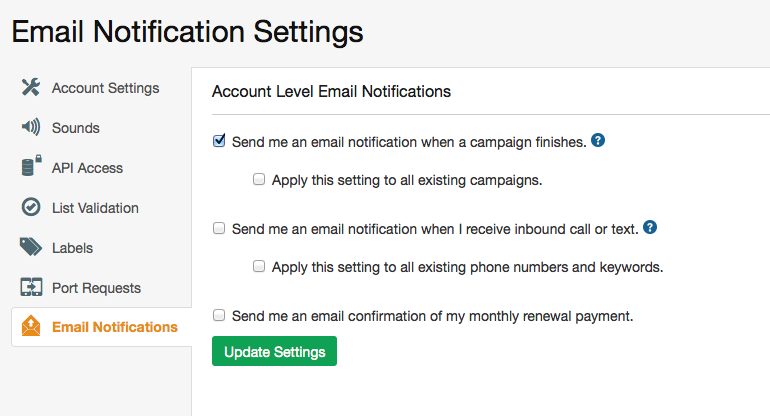Click the orange envelope icon for Email Notifications
This screenshot has height=416, width=770.
click(x=31, y=327)
